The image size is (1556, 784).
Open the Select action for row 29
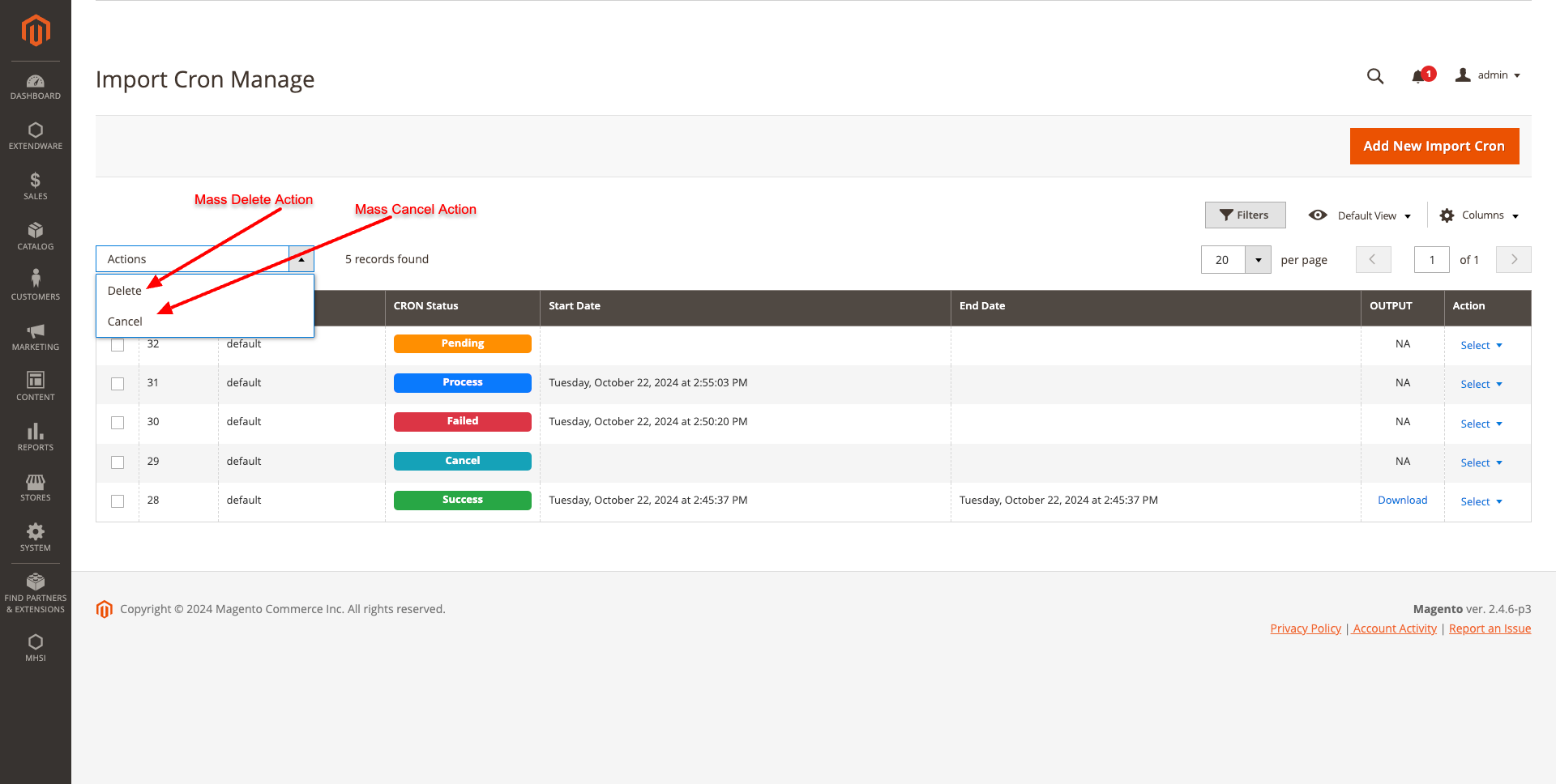click(x=1481, y=462)
